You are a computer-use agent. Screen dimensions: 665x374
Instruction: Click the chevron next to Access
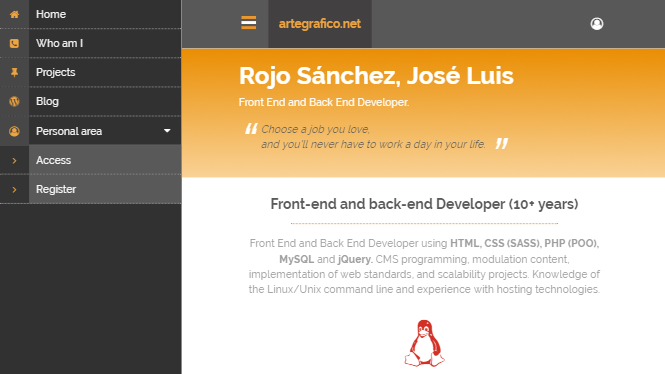coord(14,161)
